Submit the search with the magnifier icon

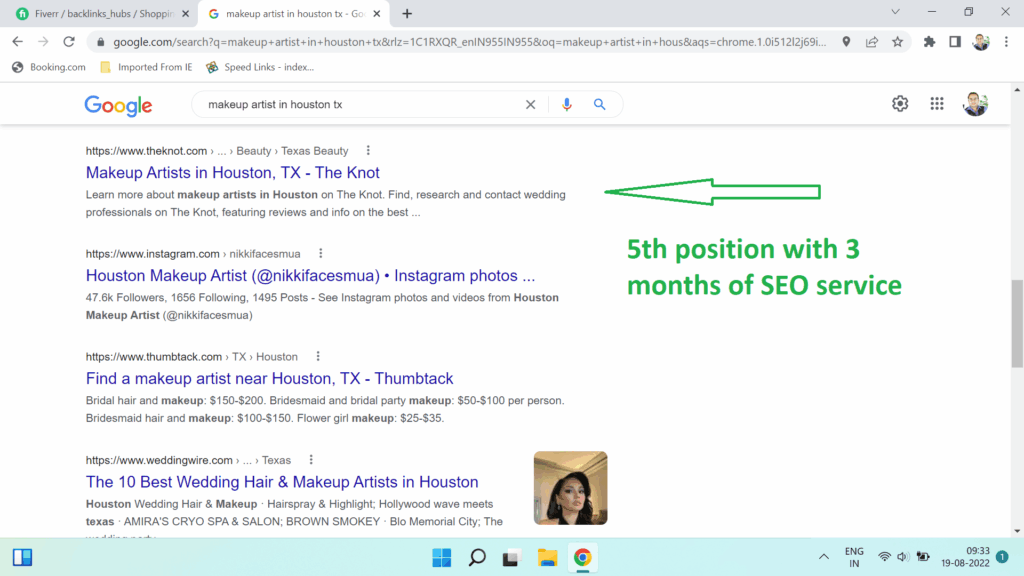[600, 104]
